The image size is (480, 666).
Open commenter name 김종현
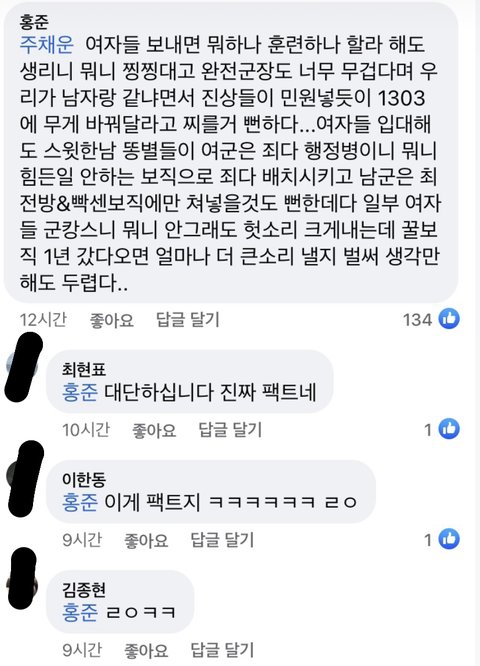point(84,590)
